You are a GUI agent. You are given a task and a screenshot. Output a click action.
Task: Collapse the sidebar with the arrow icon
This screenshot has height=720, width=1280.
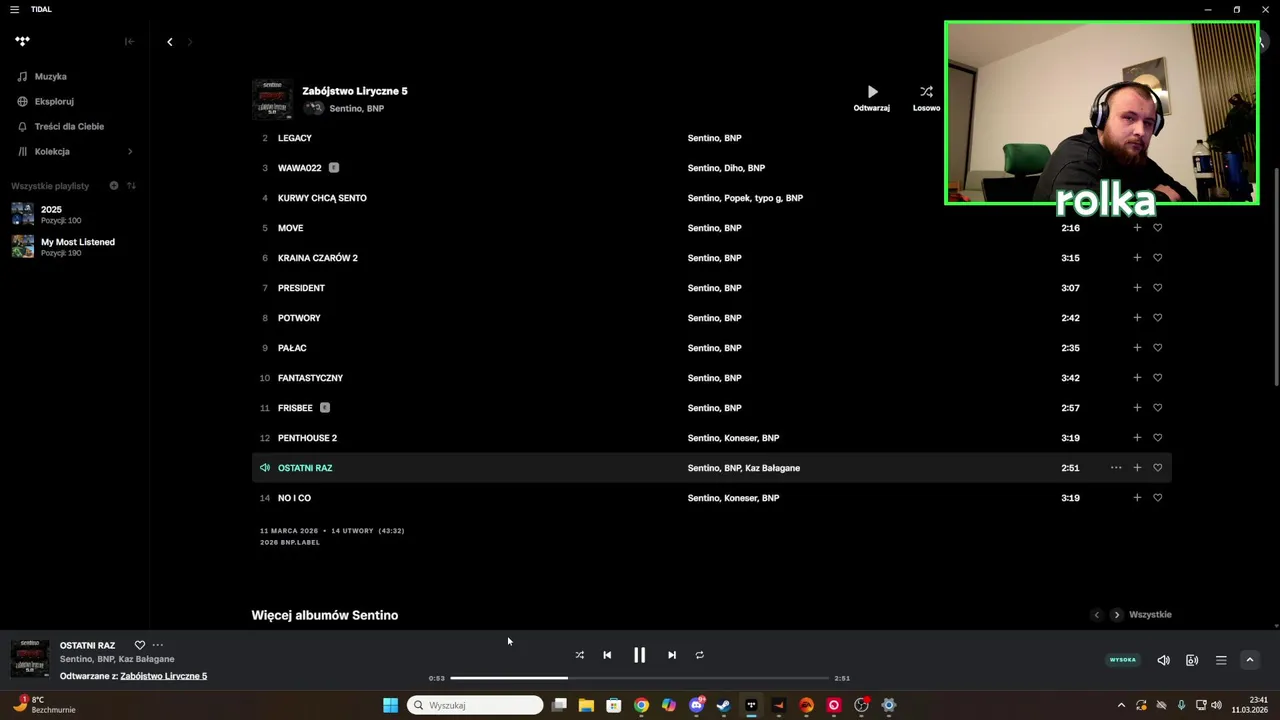tap(129, 41)
